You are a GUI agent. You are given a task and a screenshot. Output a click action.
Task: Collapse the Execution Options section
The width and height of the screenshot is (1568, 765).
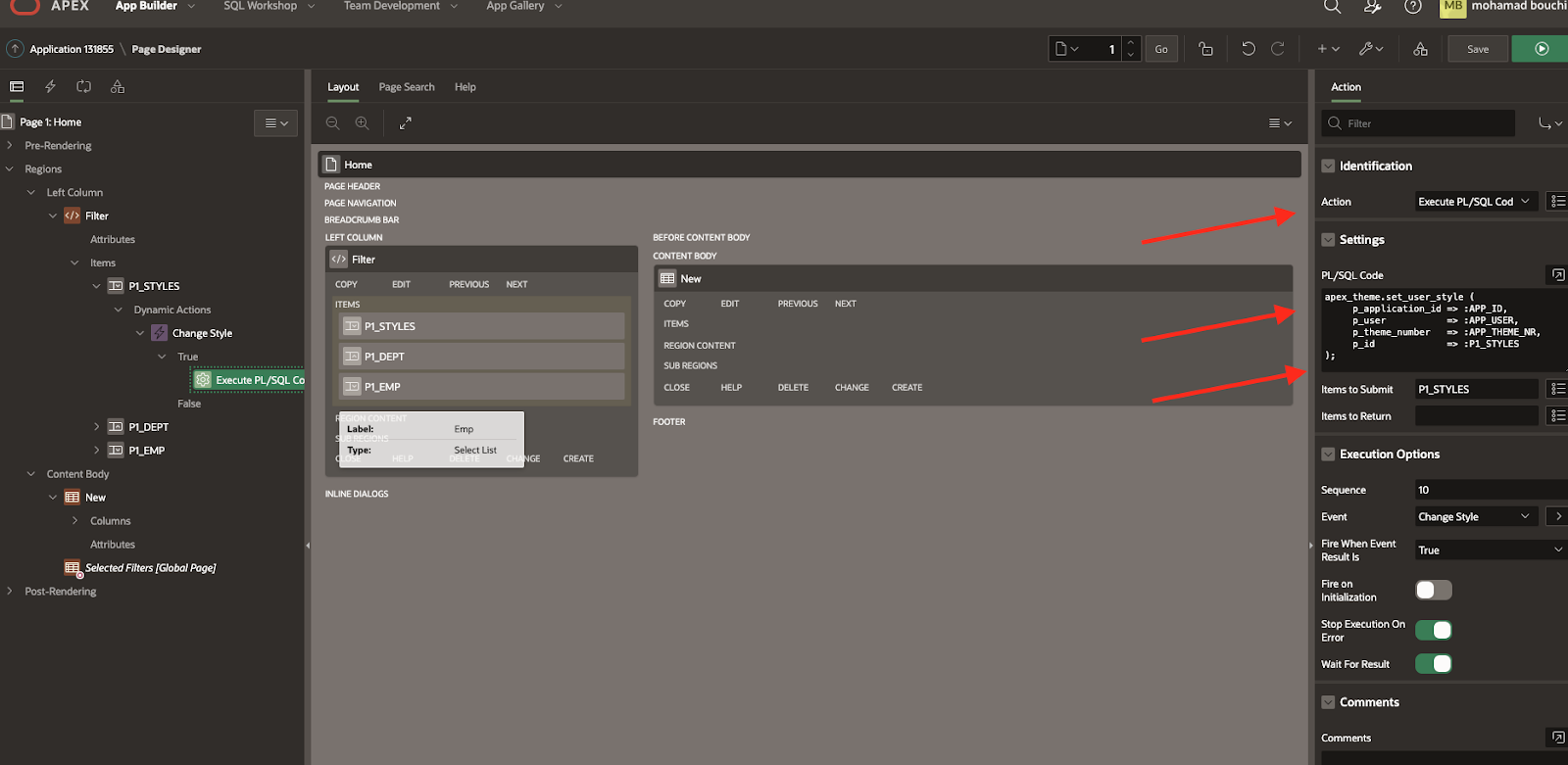coord(1328,454)
